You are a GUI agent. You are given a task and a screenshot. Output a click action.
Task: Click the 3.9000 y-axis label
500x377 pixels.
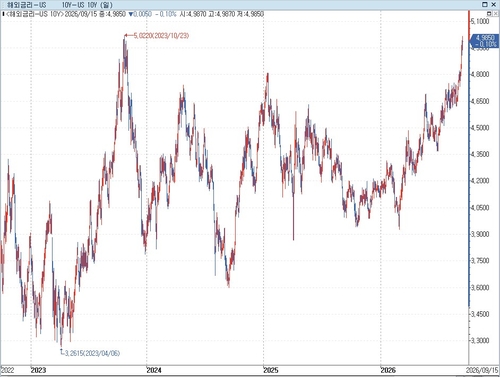pyautogui.click(x=480, y=234)
